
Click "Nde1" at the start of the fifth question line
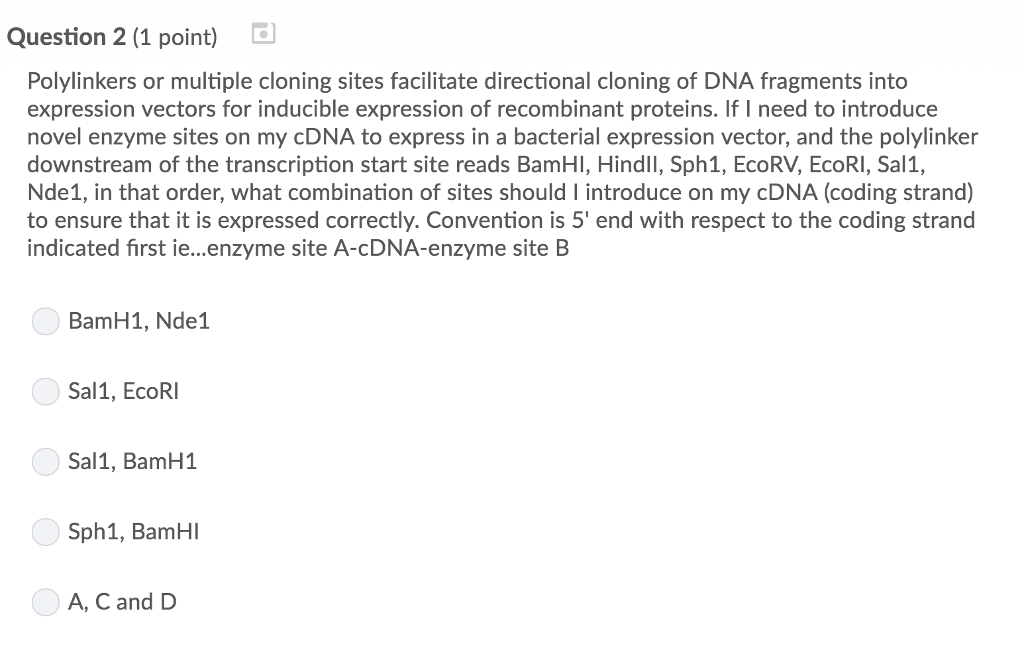coord(53,192)
